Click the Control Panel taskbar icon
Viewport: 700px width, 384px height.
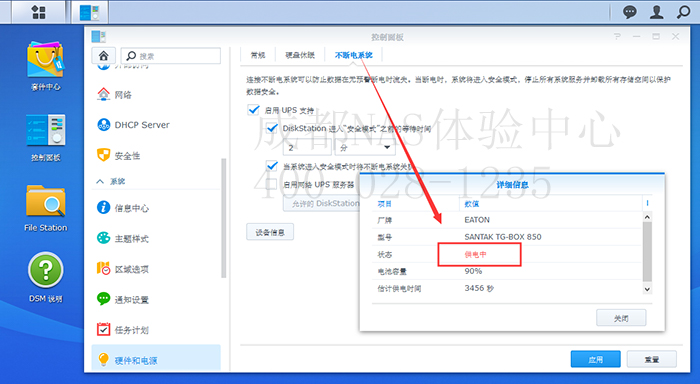pos(90,12)
